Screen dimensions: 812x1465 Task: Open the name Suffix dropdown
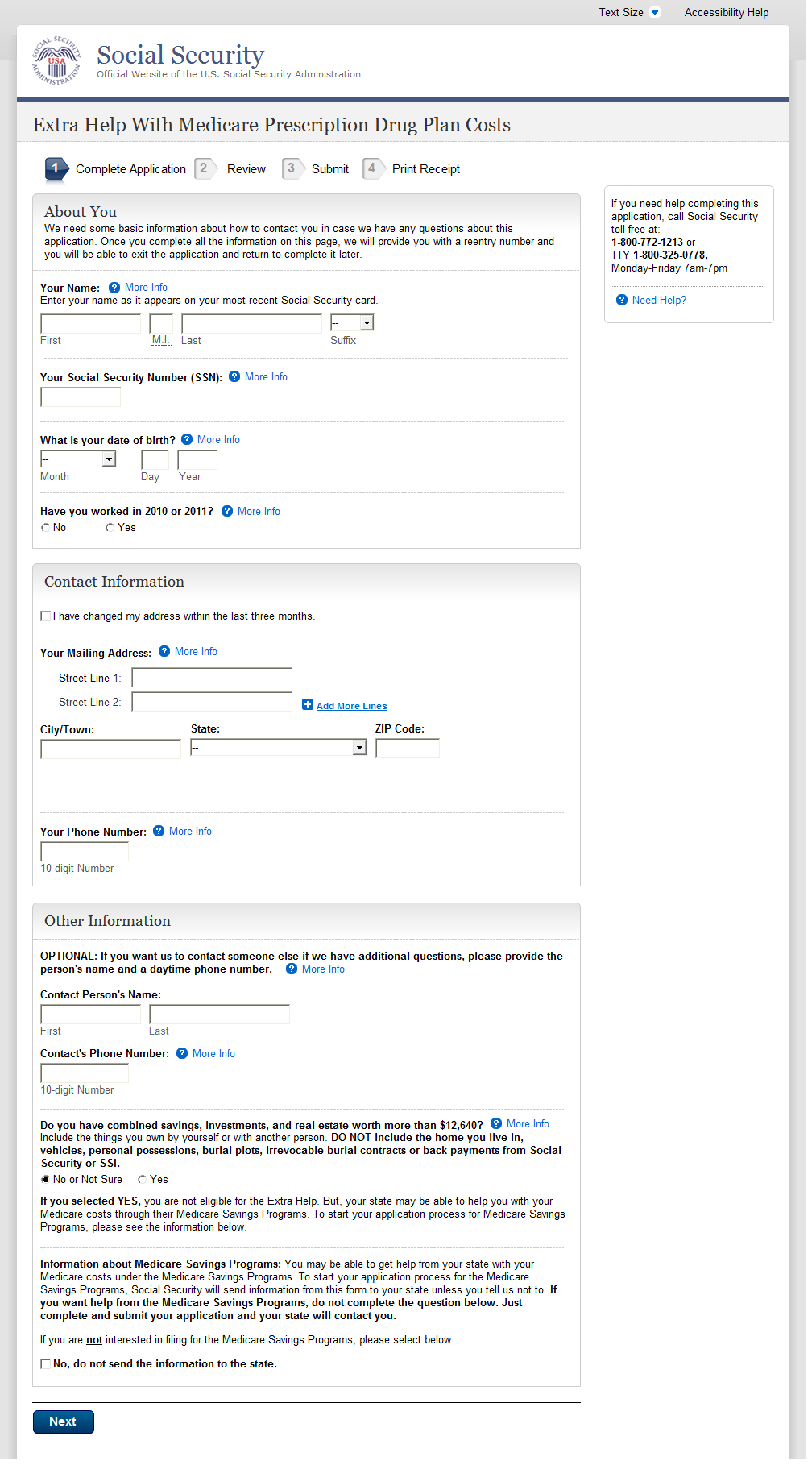pyautogui.click(x=367, y=323)
